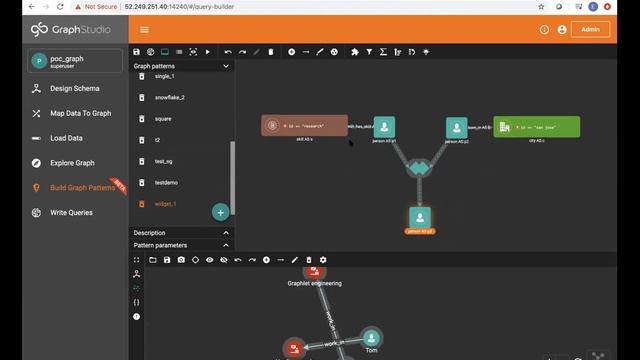Click the pattern list scrollbar

(233, 178)
